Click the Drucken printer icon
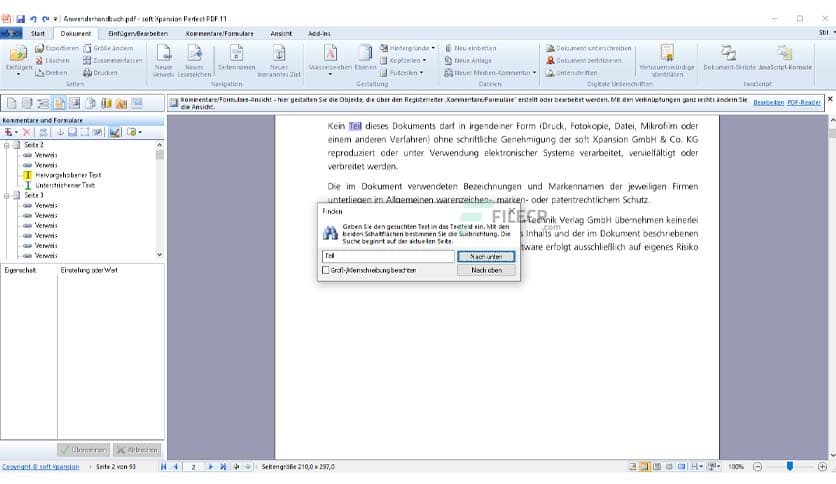Viewport: 836px width, 484px height. [x=87, y=72]
